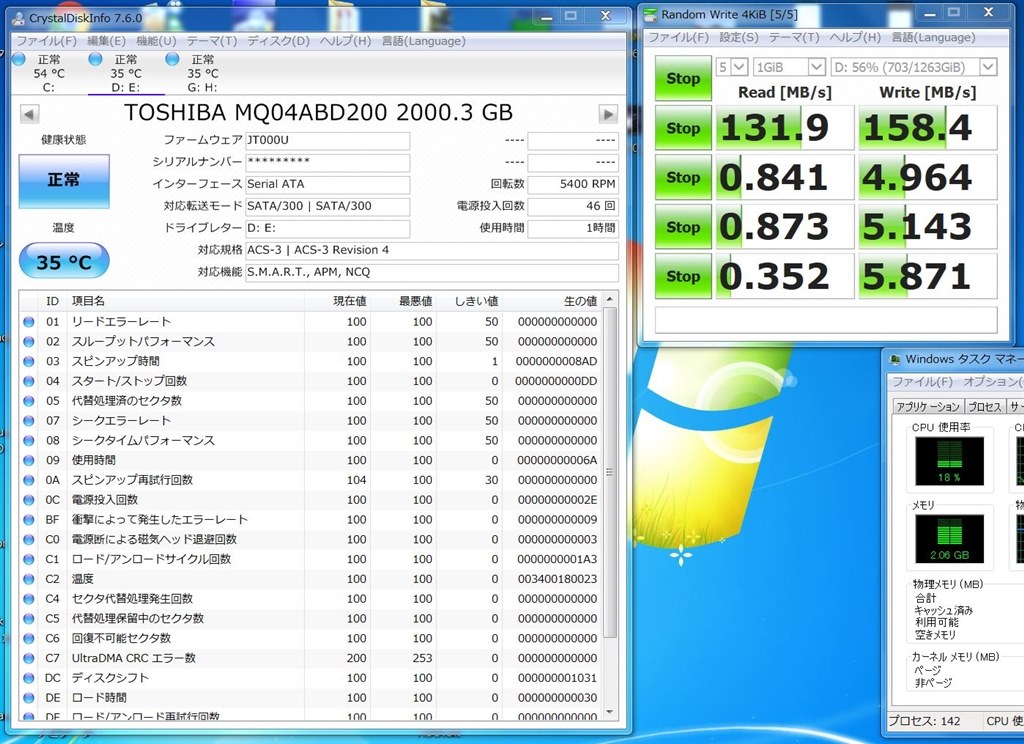This screenshot has height=744, width=1024.
Task: Open テーマ(T) menu in CrystalDiskInfo
Action: point(212,41)
